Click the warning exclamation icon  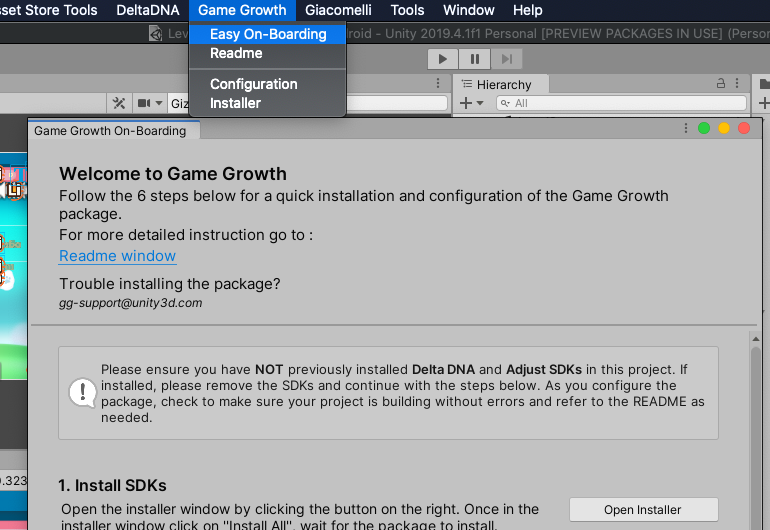[82, 392]
